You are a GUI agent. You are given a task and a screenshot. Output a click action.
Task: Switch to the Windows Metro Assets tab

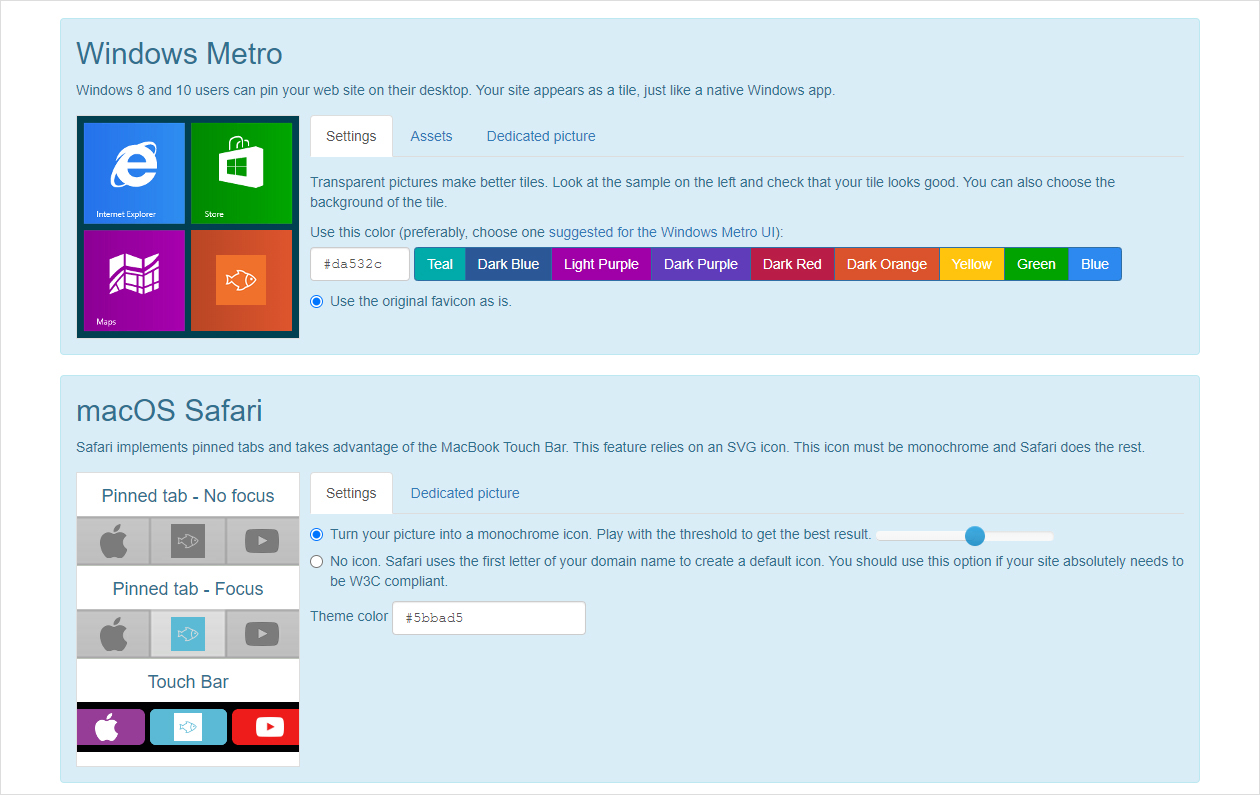431,136
